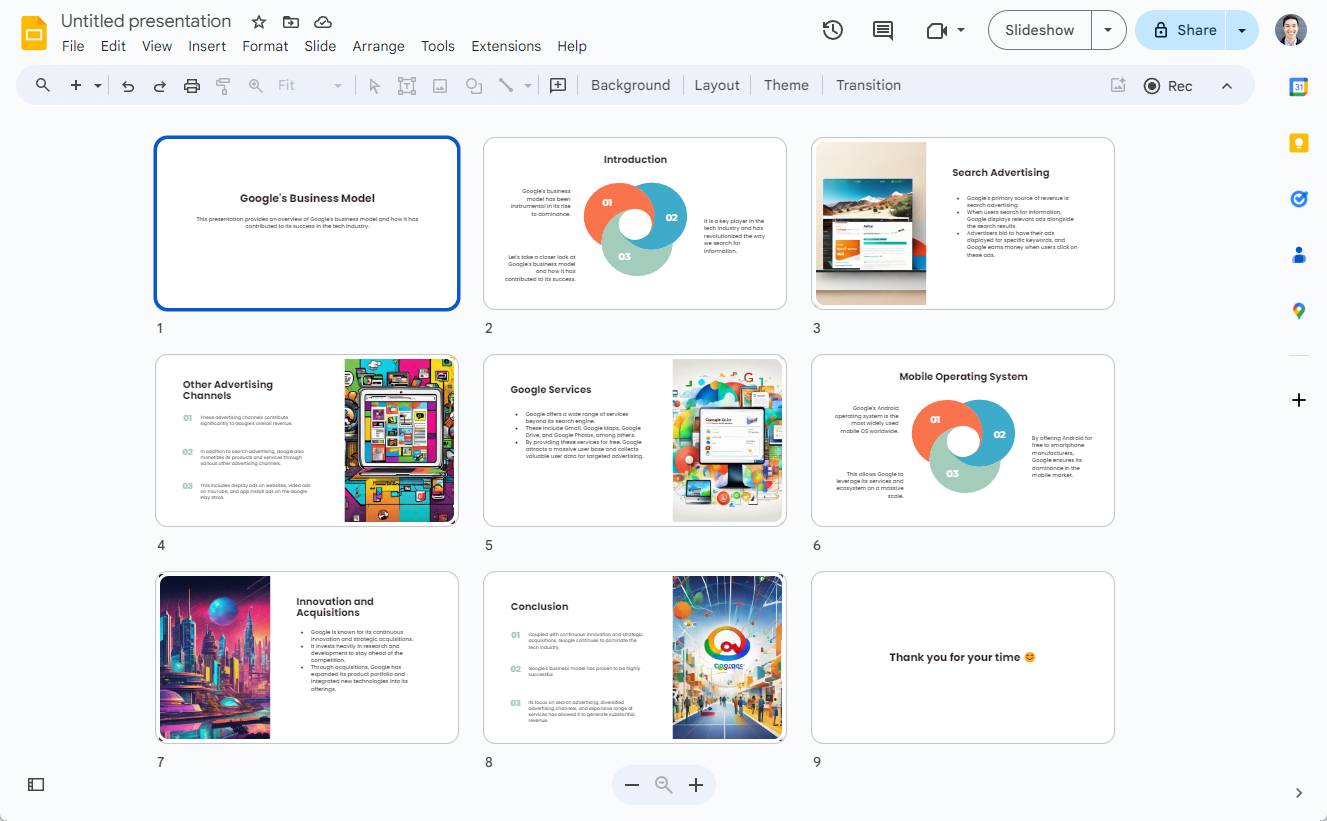This screenshot has height=821, width=1327.
Task: Toggle grid view icon at bottom left
Action: point(36,785)
